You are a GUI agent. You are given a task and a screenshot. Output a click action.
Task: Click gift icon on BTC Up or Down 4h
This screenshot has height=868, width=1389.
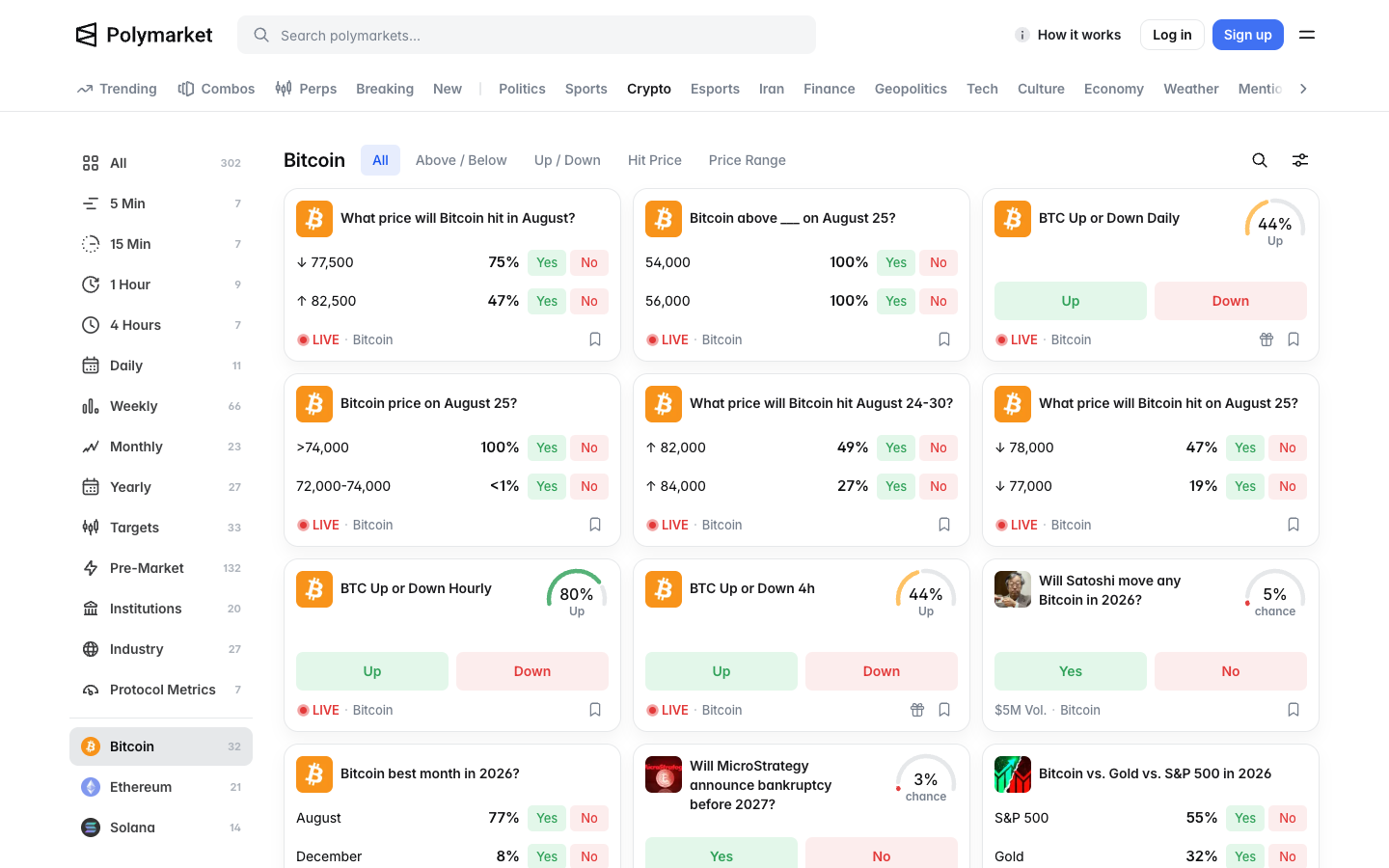(917, 710)
